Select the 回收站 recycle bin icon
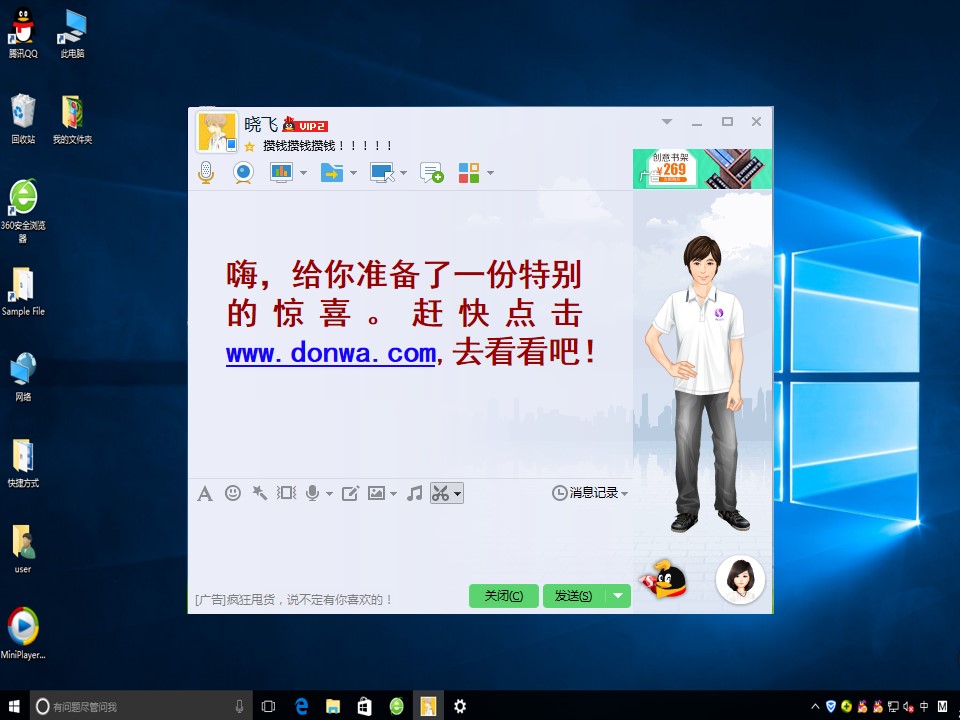The image size is (960, 720). tap(23, 119)
